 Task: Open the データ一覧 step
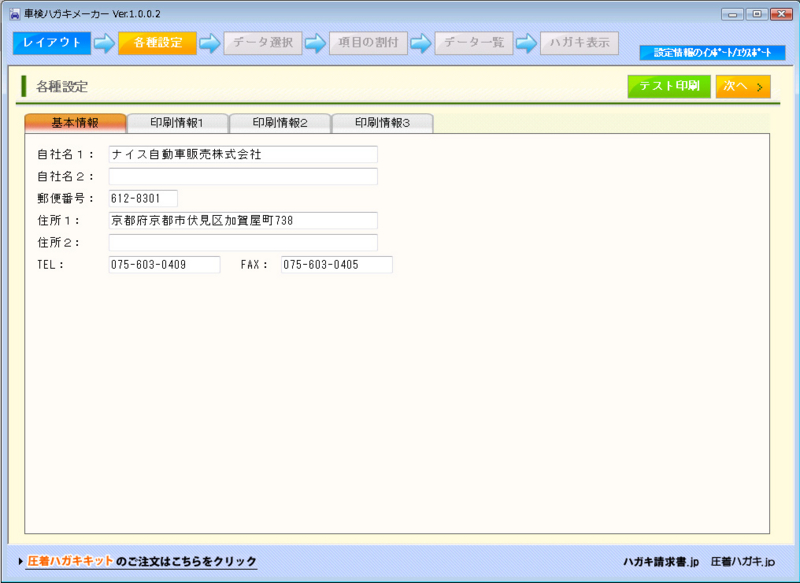[474, 43]
